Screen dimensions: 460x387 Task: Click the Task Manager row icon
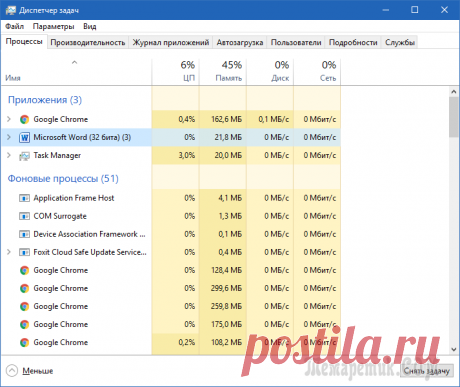pyautogui.click(x=24, y=156)
